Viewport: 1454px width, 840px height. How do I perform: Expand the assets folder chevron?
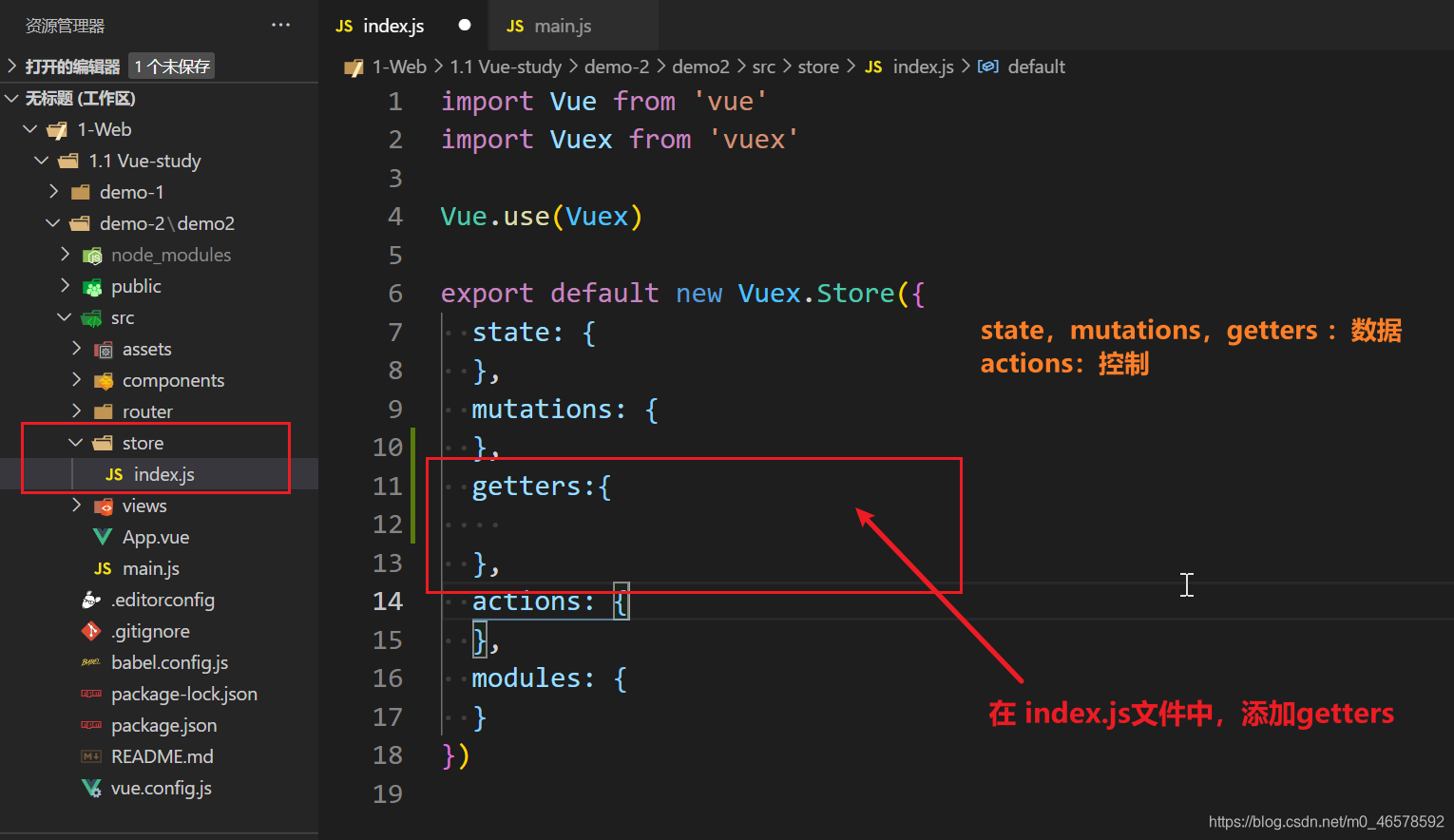click(x=77, y=349)
